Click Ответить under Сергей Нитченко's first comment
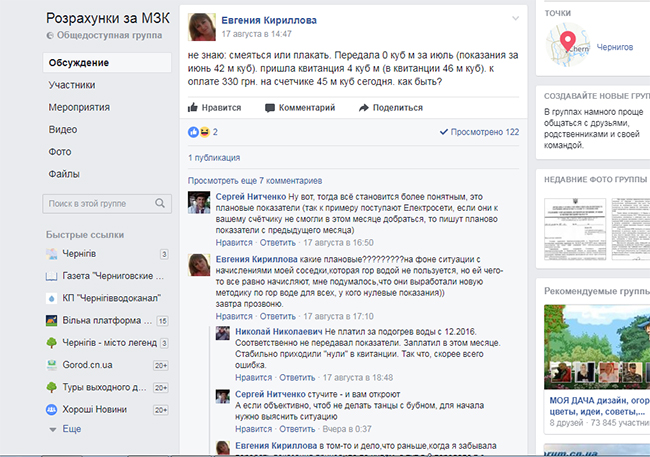The height and width of the screenshot is (457, 650). 278,243
